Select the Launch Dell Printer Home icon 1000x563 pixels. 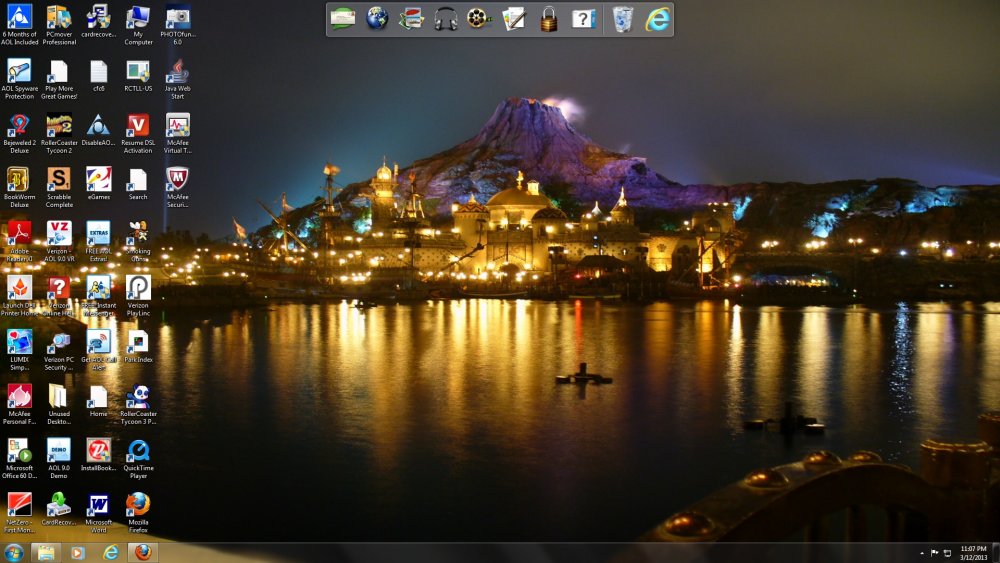(x=19, y=296)
